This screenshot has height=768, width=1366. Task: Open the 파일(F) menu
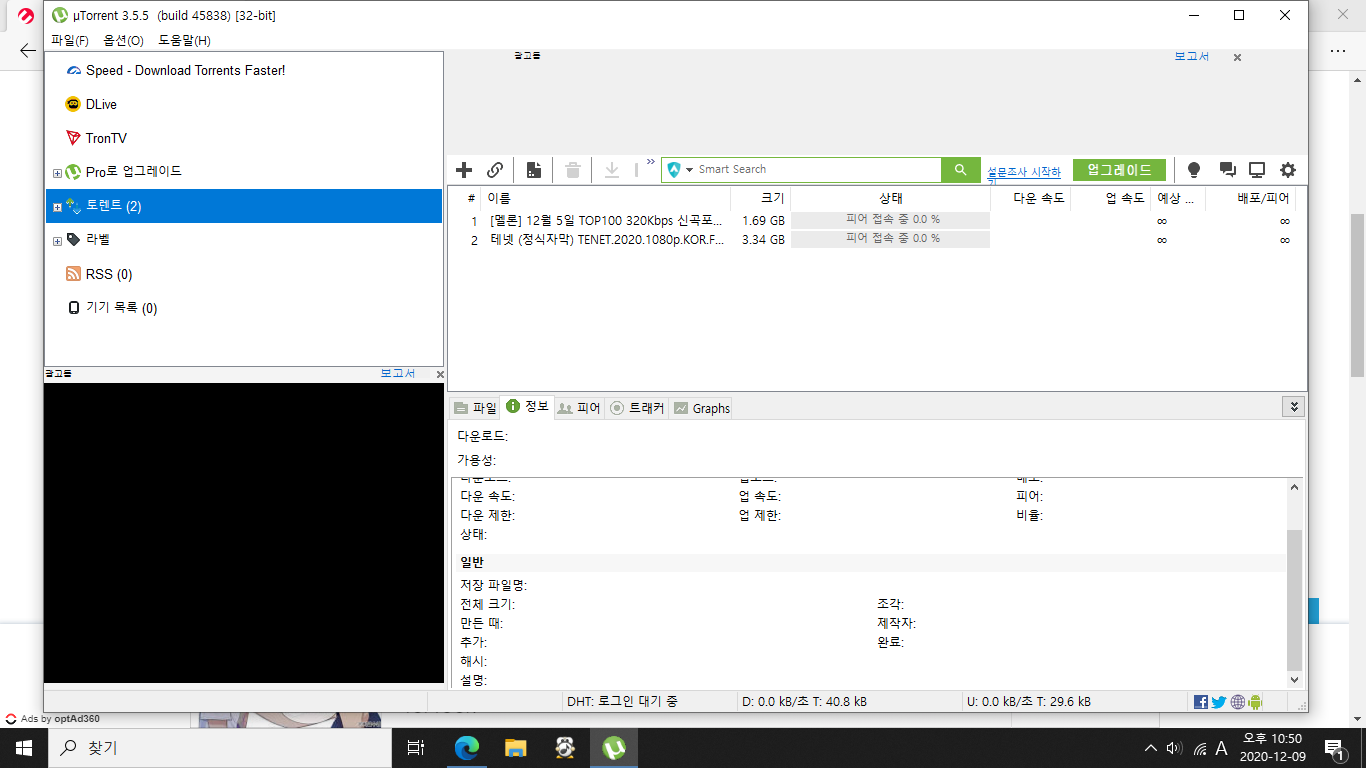[x=70, y=40]
